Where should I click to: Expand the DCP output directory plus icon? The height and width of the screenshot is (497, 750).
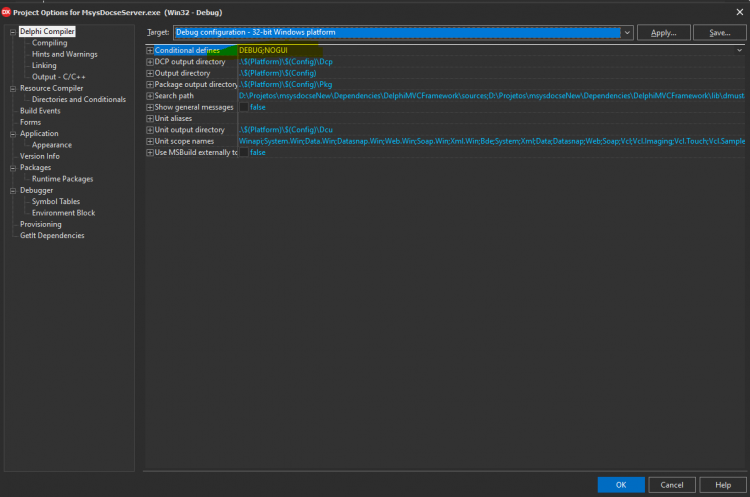click(x=150, y=62)
